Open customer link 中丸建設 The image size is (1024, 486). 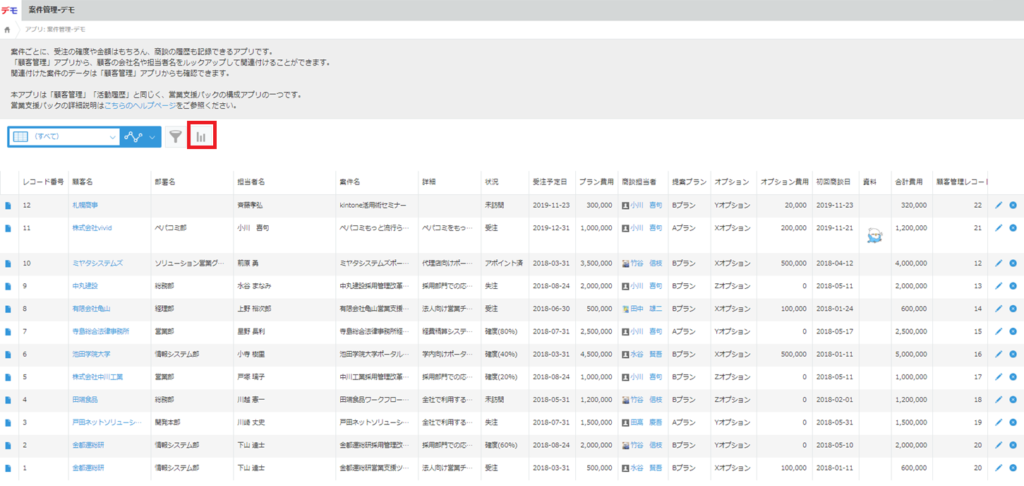[x=86, y=286]
